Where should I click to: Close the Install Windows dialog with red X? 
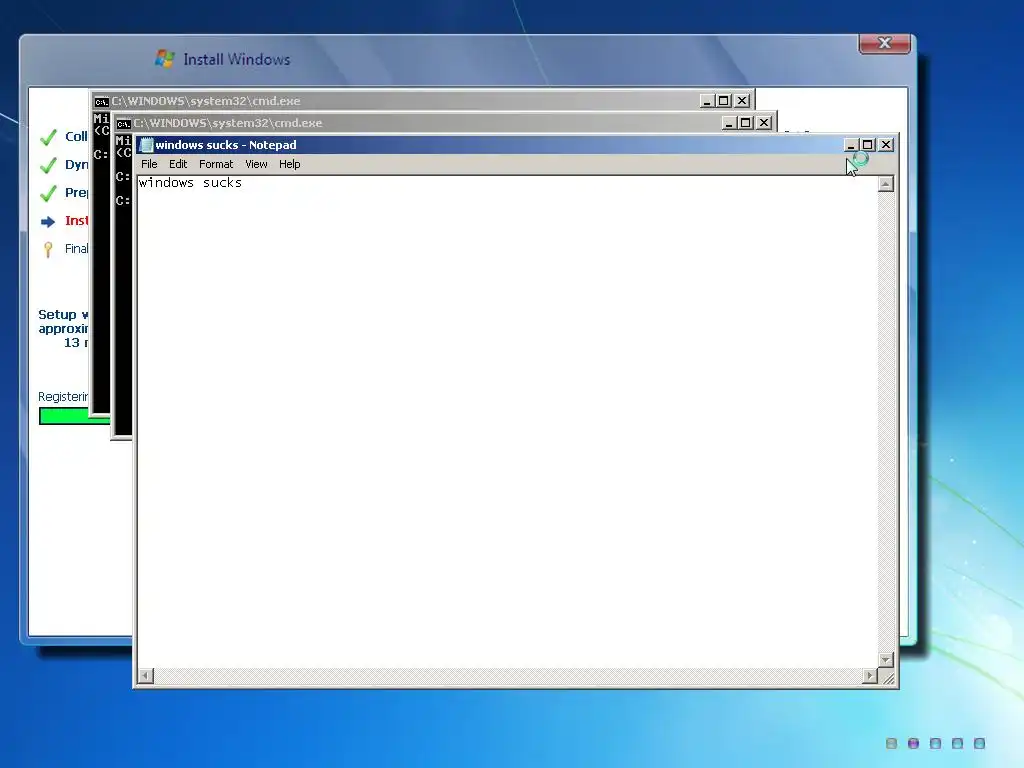pos(884,43)
